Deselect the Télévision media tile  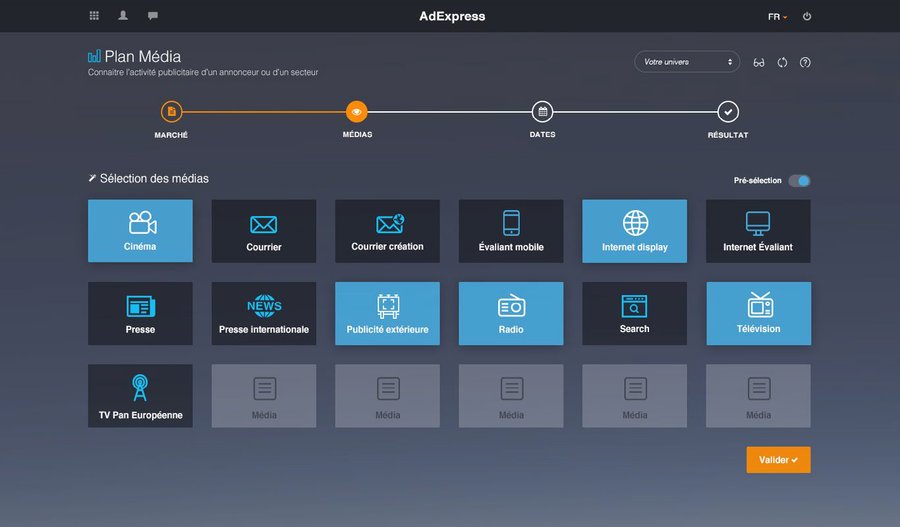(758, 313)
